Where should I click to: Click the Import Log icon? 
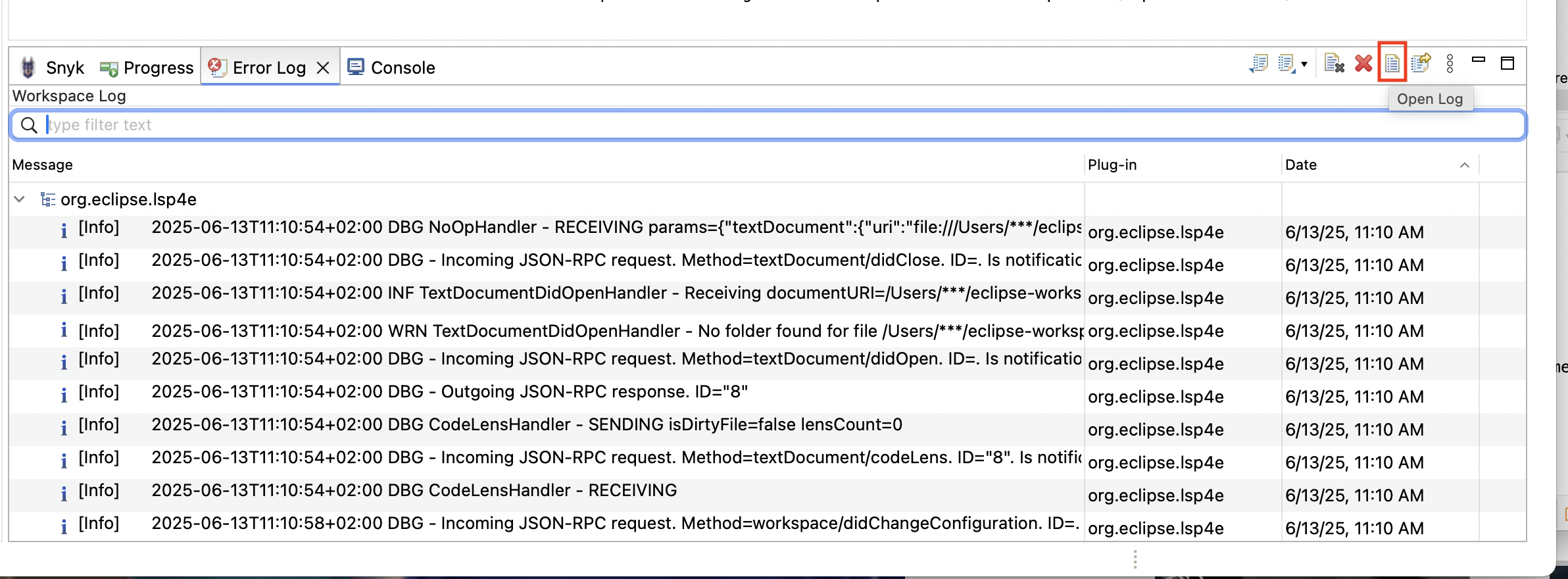[1286, 64]
